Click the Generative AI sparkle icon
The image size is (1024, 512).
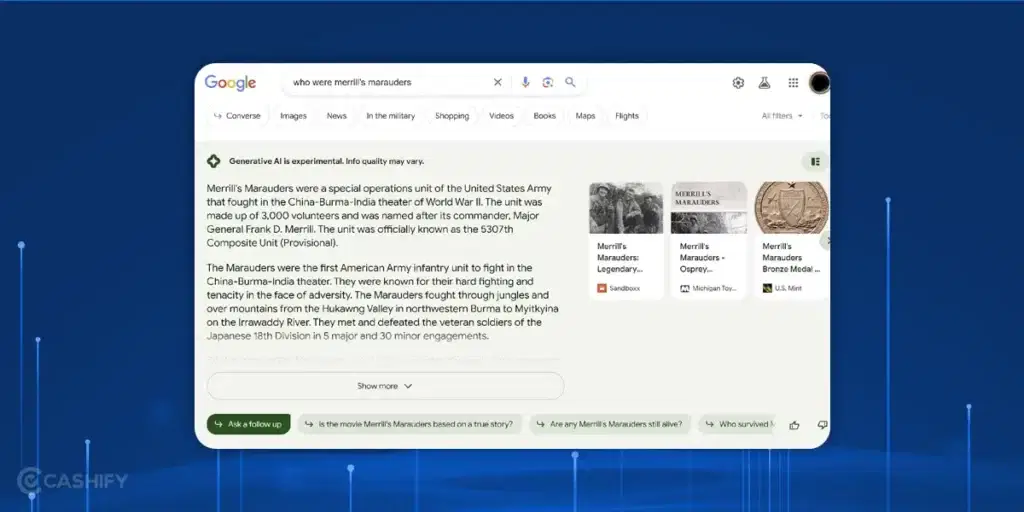click(214, 161)
